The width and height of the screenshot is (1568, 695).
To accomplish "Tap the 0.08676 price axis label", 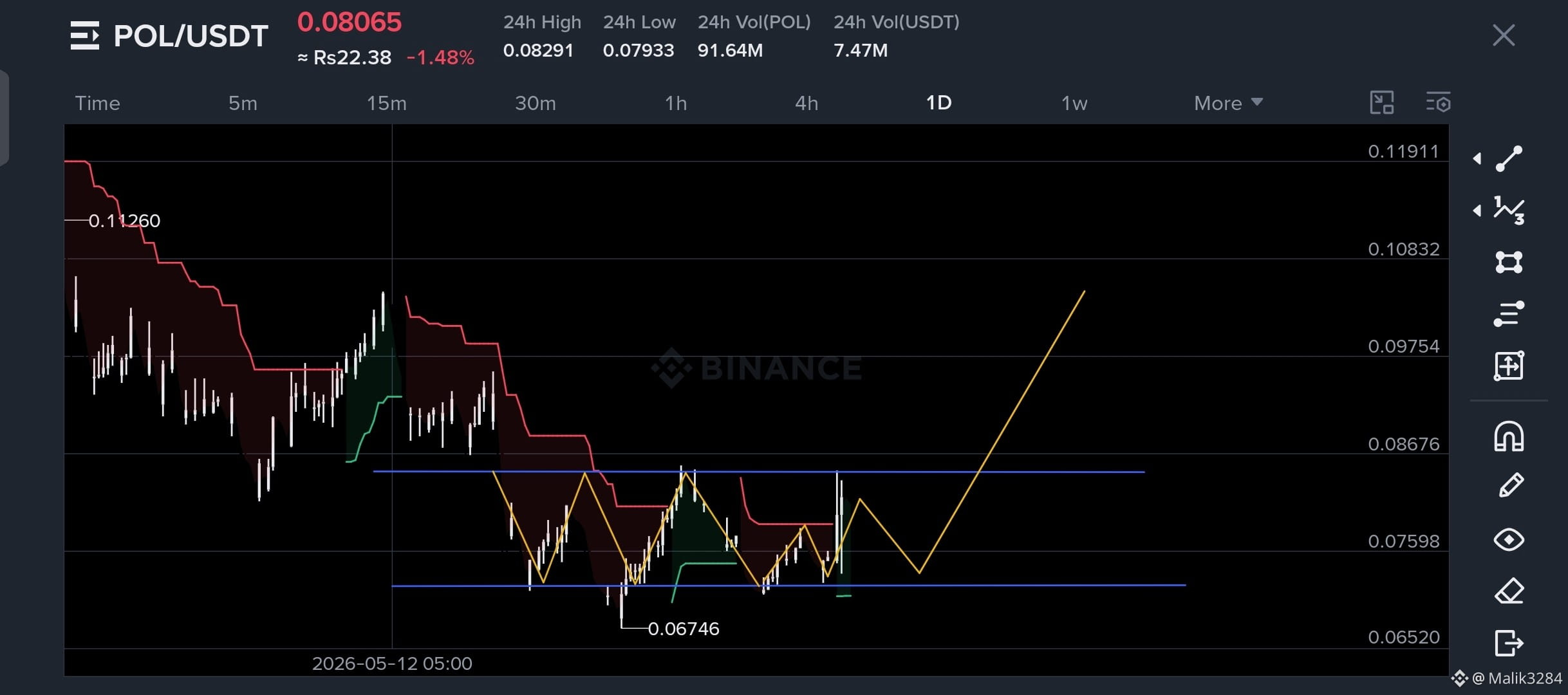I will click(1403, 444).
